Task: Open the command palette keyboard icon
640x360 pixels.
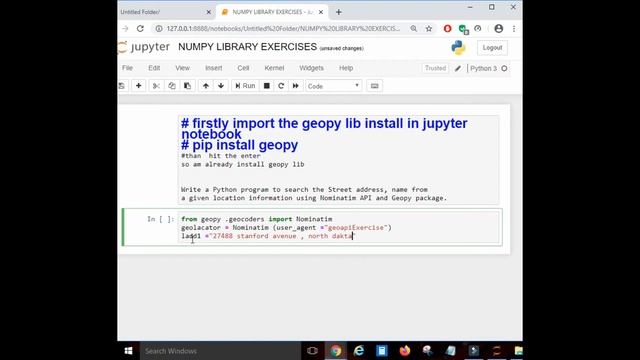Action: click(x=374, y=86)
